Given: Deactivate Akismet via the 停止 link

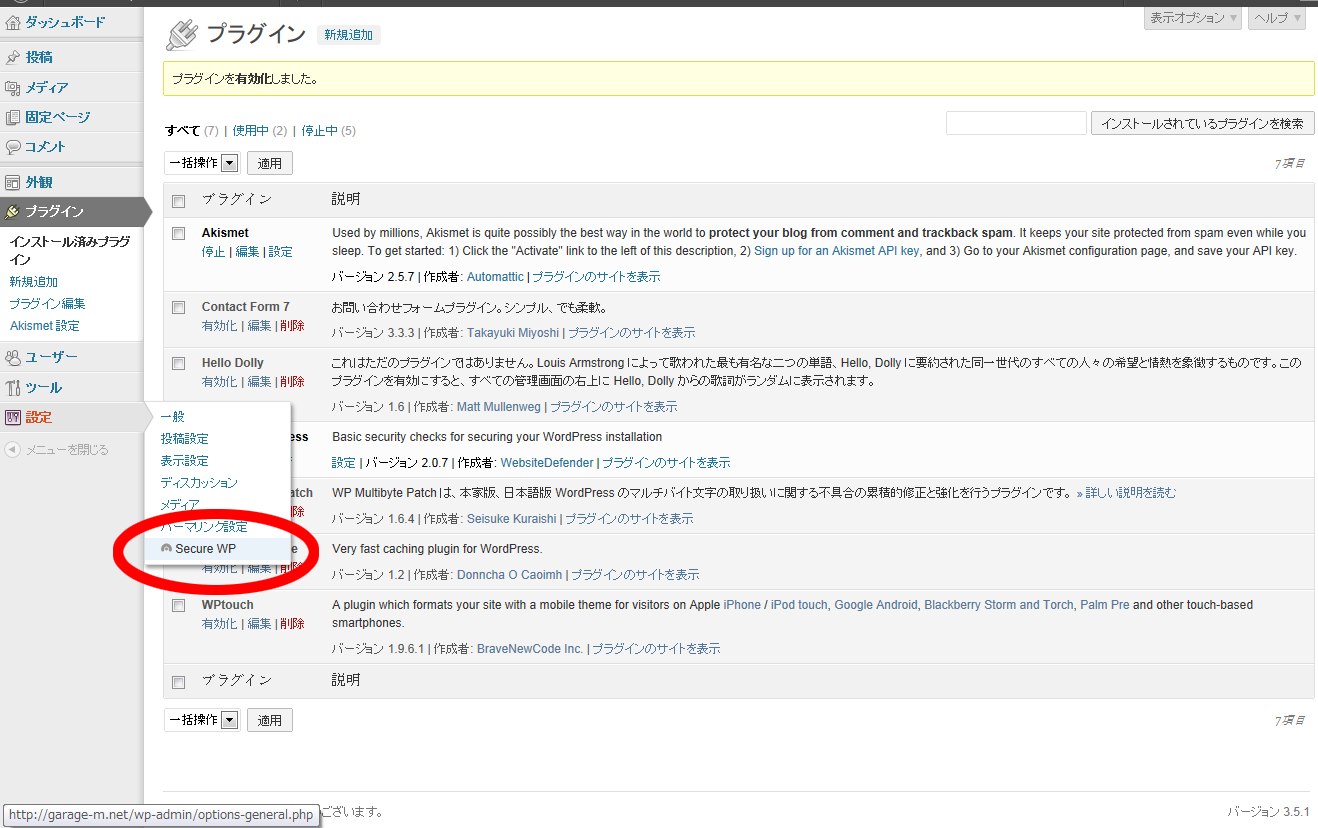Looking at the screenshot, I should tap(214, 252).
